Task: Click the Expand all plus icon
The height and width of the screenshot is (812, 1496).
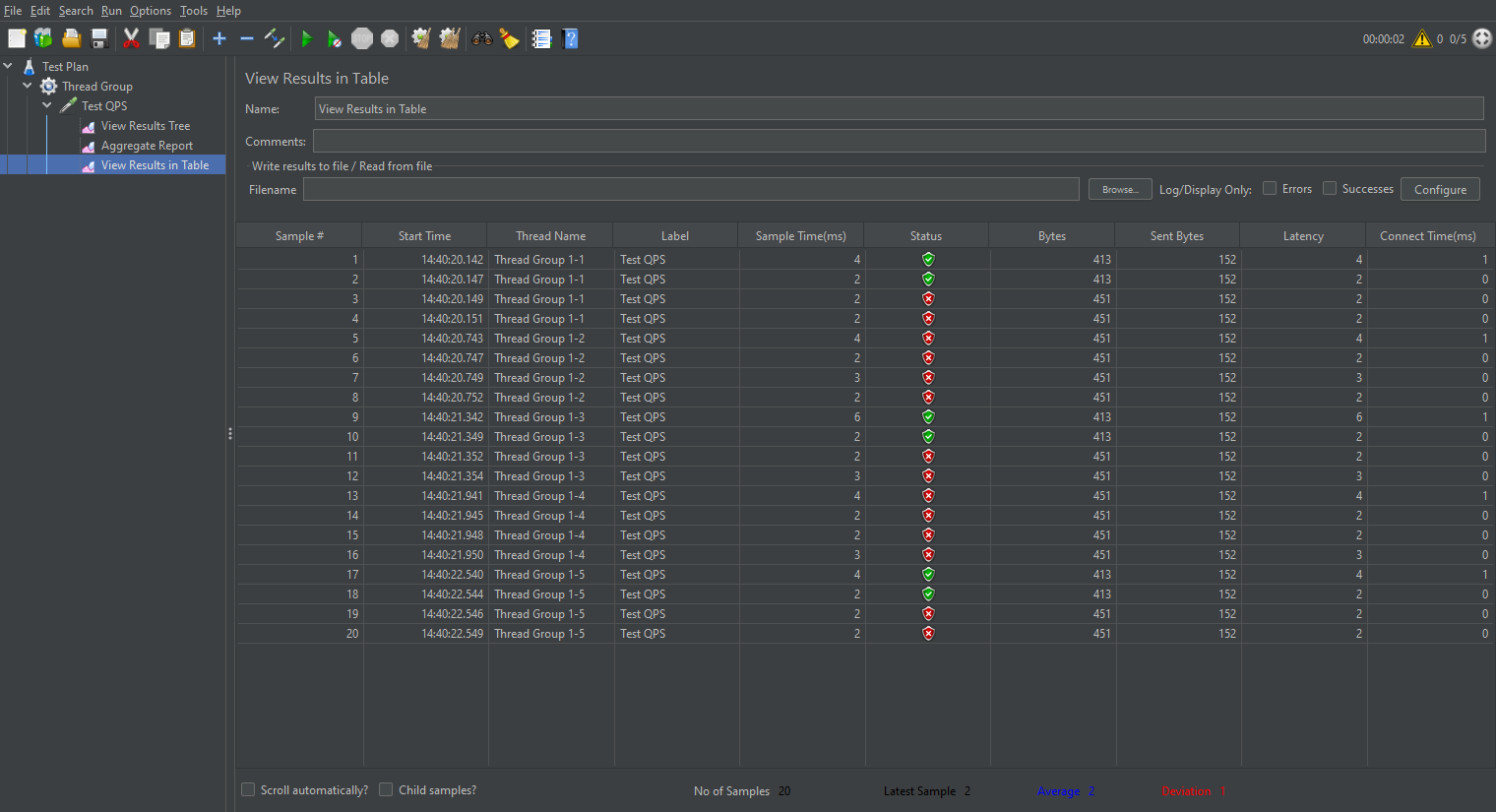Action: (x=219, y=38)
